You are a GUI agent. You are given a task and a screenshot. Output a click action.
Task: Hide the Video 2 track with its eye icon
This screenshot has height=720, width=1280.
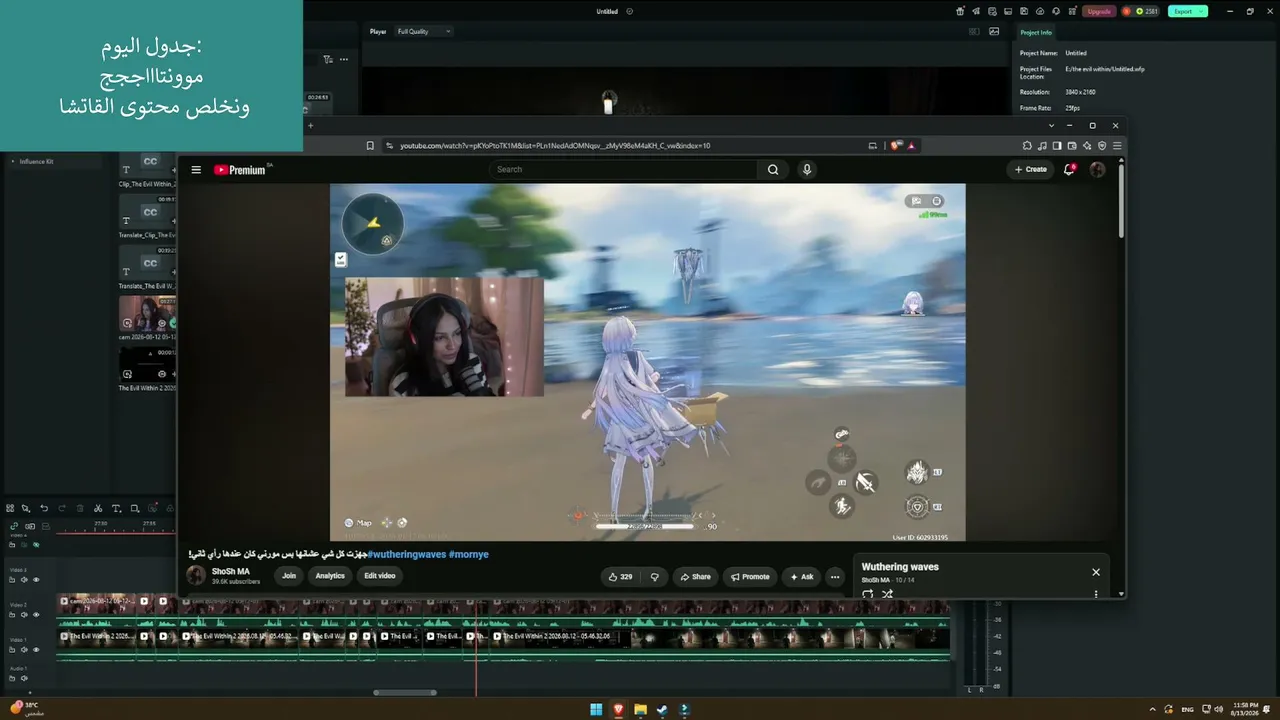(x=36, y=615)
